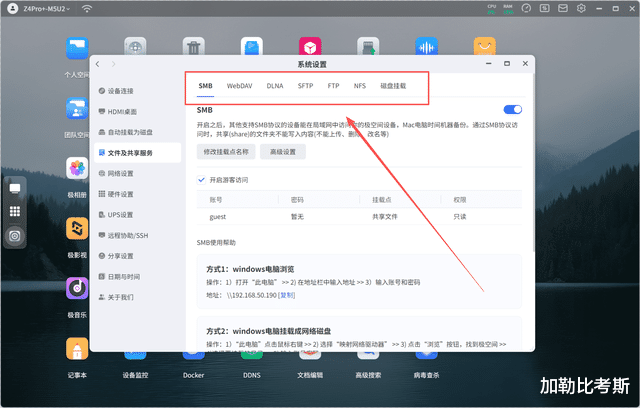The image size is (640, 408).
Task: Open the 个人空间 desktop app
Action: tap(77, 49)
